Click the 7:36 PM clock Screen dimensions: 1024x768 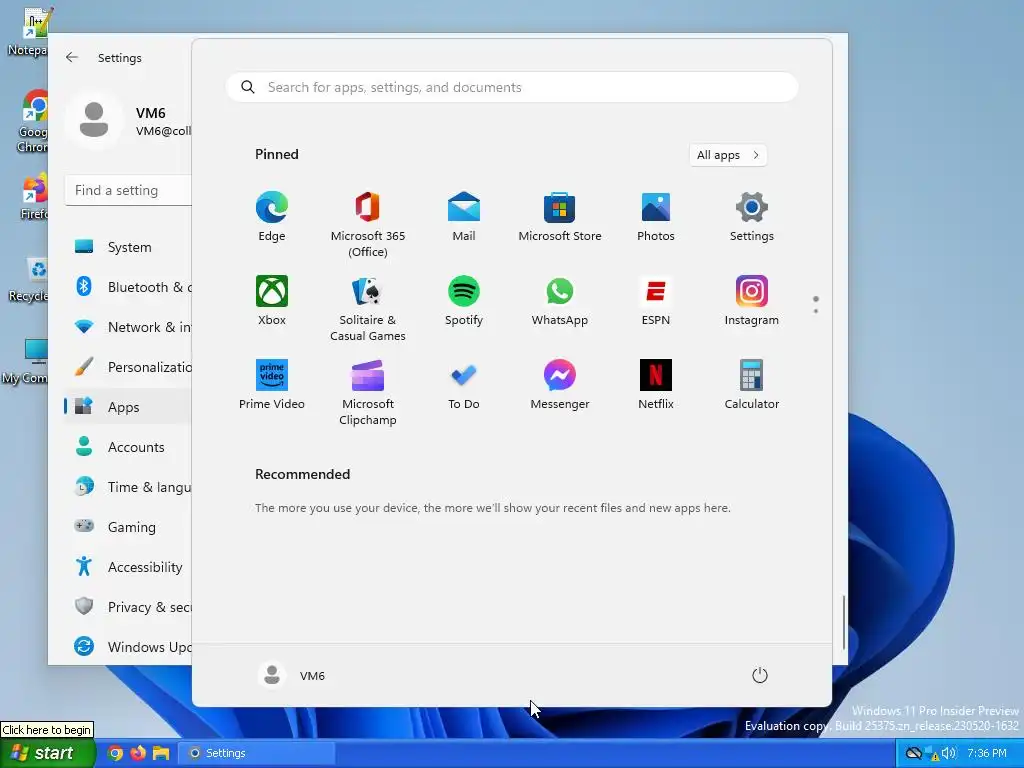(x=987, y=753)
